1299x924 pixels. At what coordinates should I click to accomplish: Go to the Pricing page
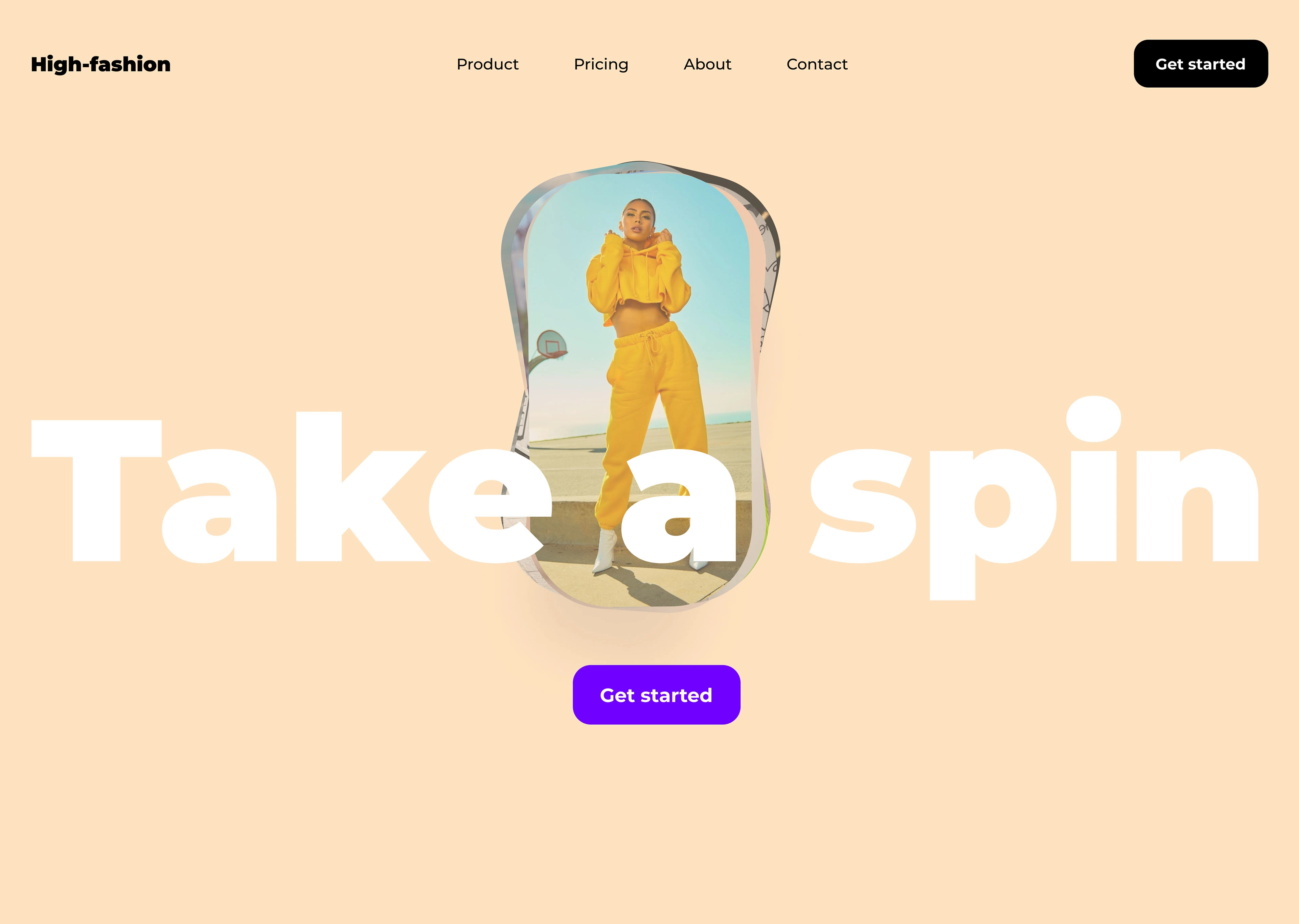pos(601,65)
